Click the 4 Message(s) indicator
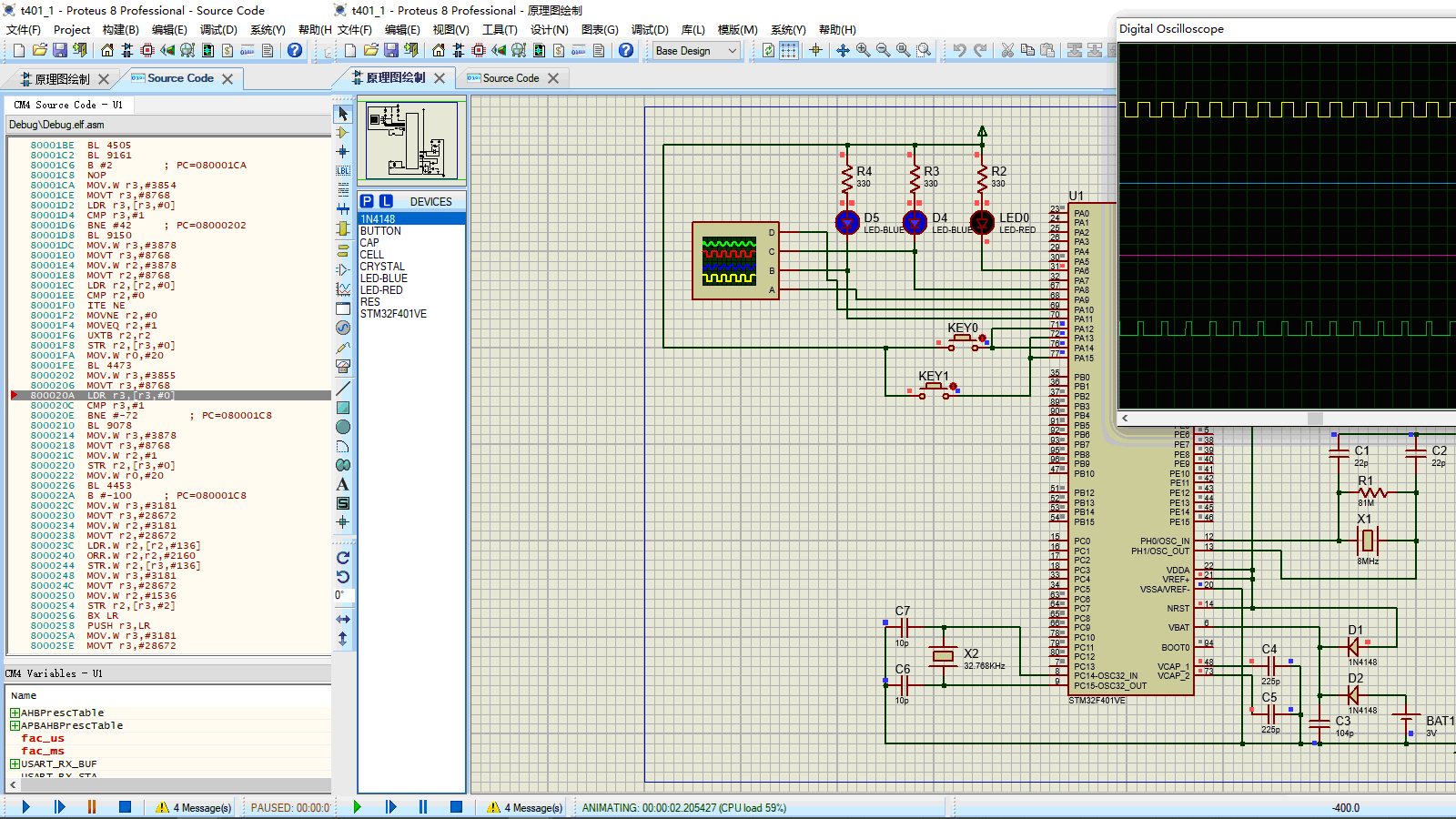1456x819 pixels. pyautogui.click(x=196, y=807)
